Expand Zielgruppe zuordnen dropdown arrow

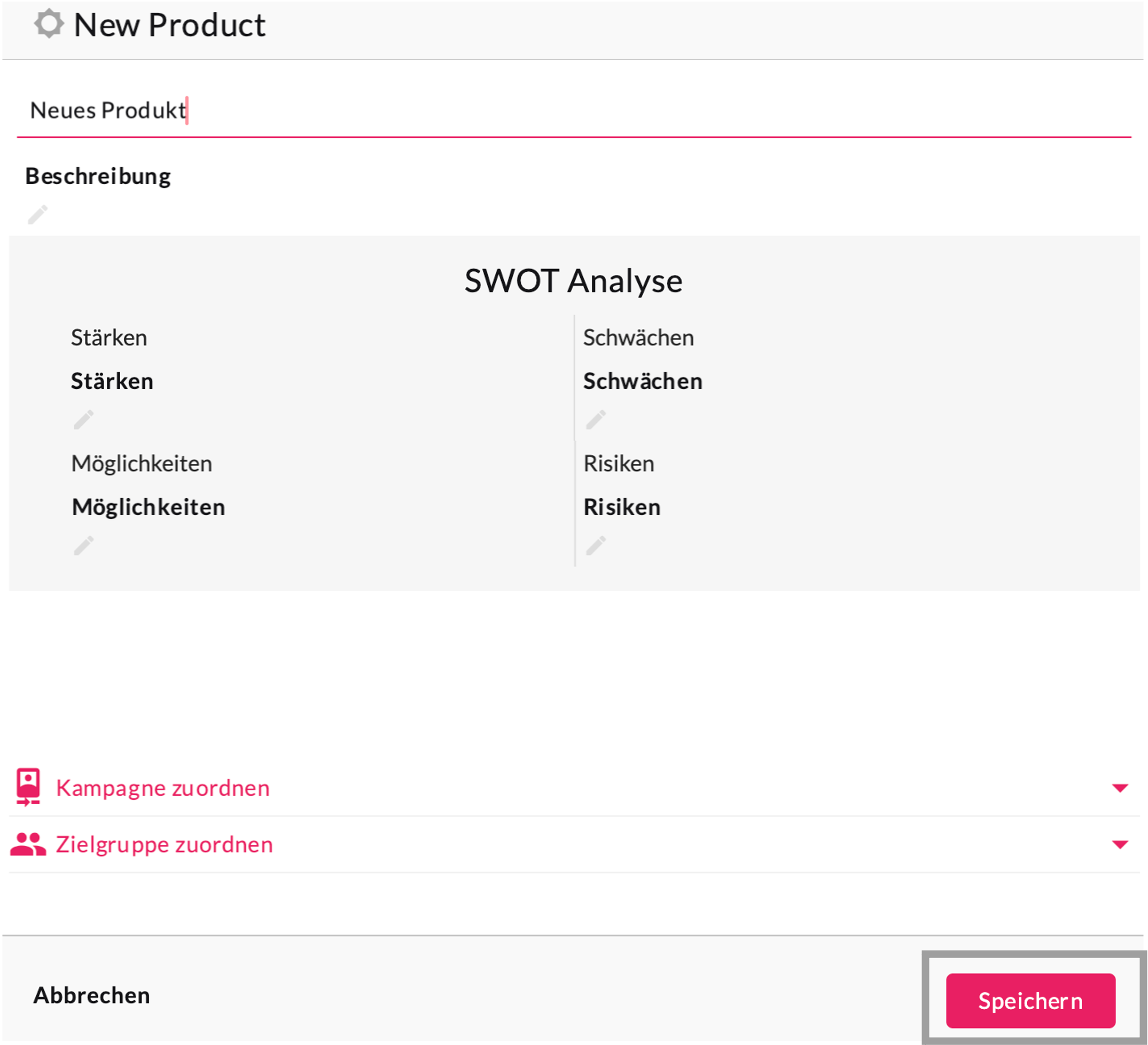(1120, 844)
